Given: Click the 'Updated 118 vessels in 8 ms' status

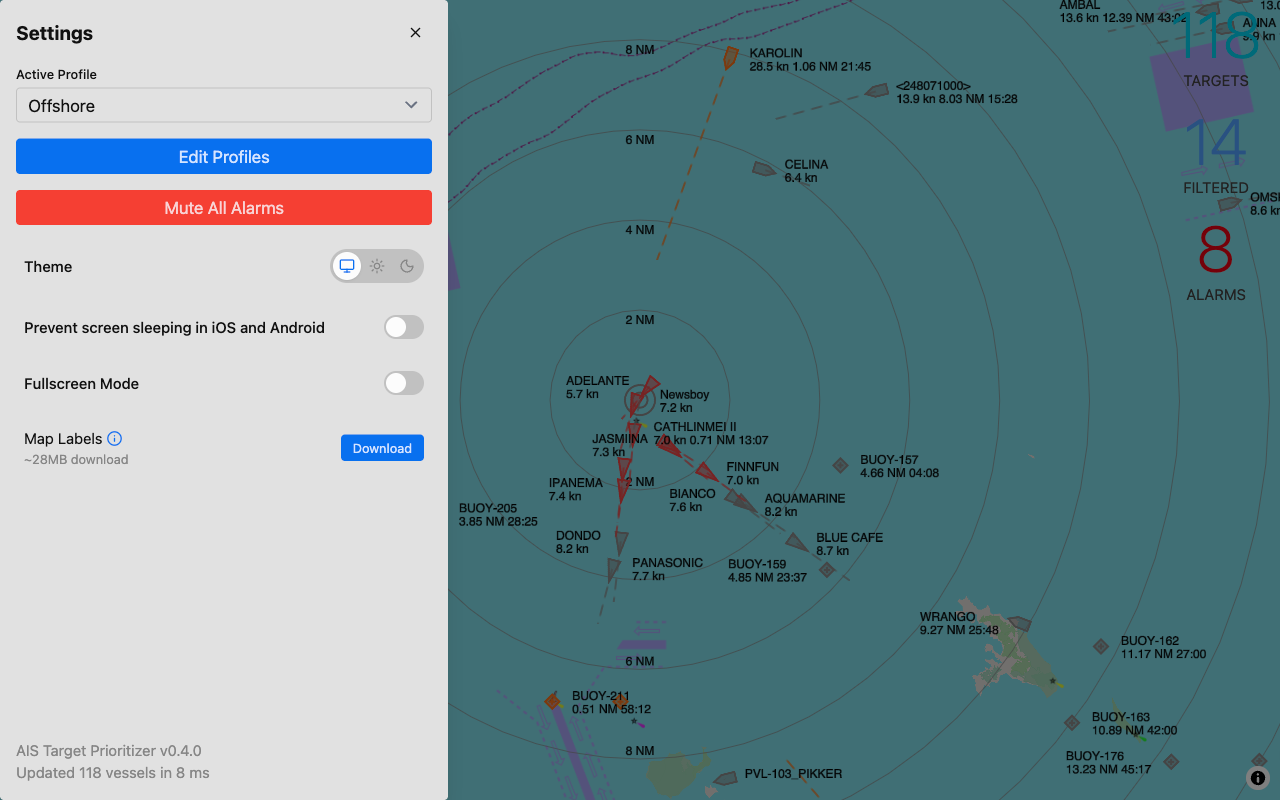Looking at the screenshot, I should coord(113,773).
